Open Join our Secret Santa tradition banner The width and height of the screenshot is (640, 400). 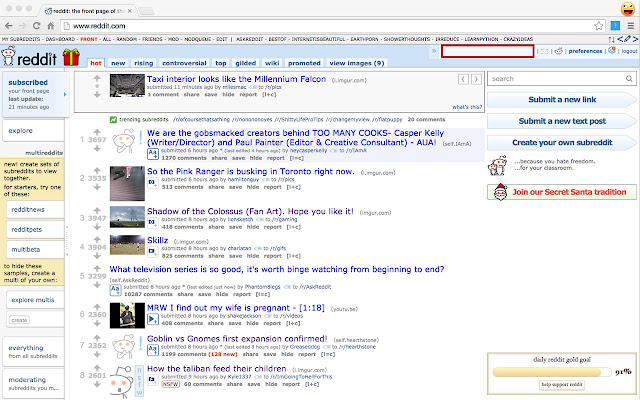562,192
